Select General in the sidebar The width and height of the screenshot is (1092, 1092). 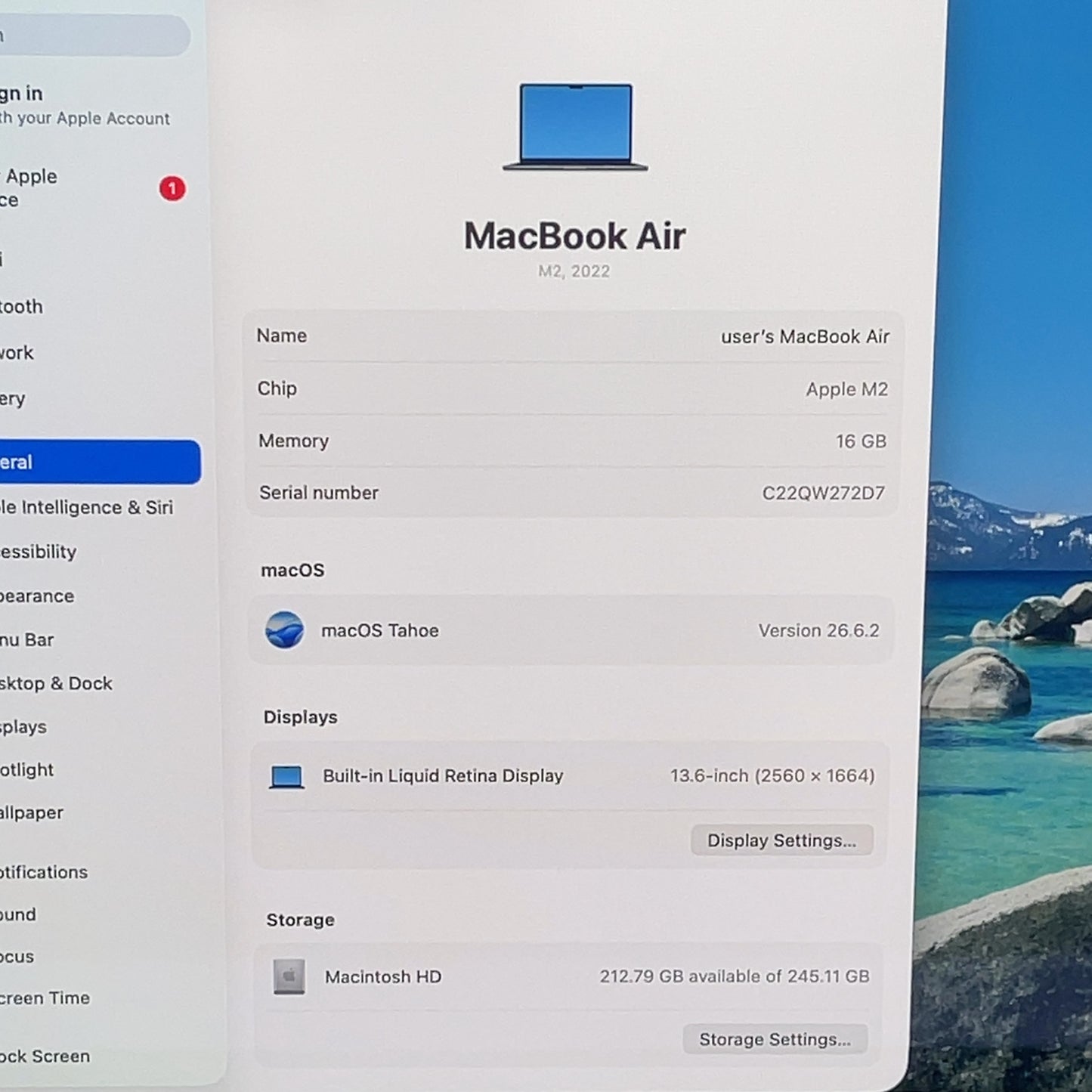pyautogui.click(x=101, y=462)
